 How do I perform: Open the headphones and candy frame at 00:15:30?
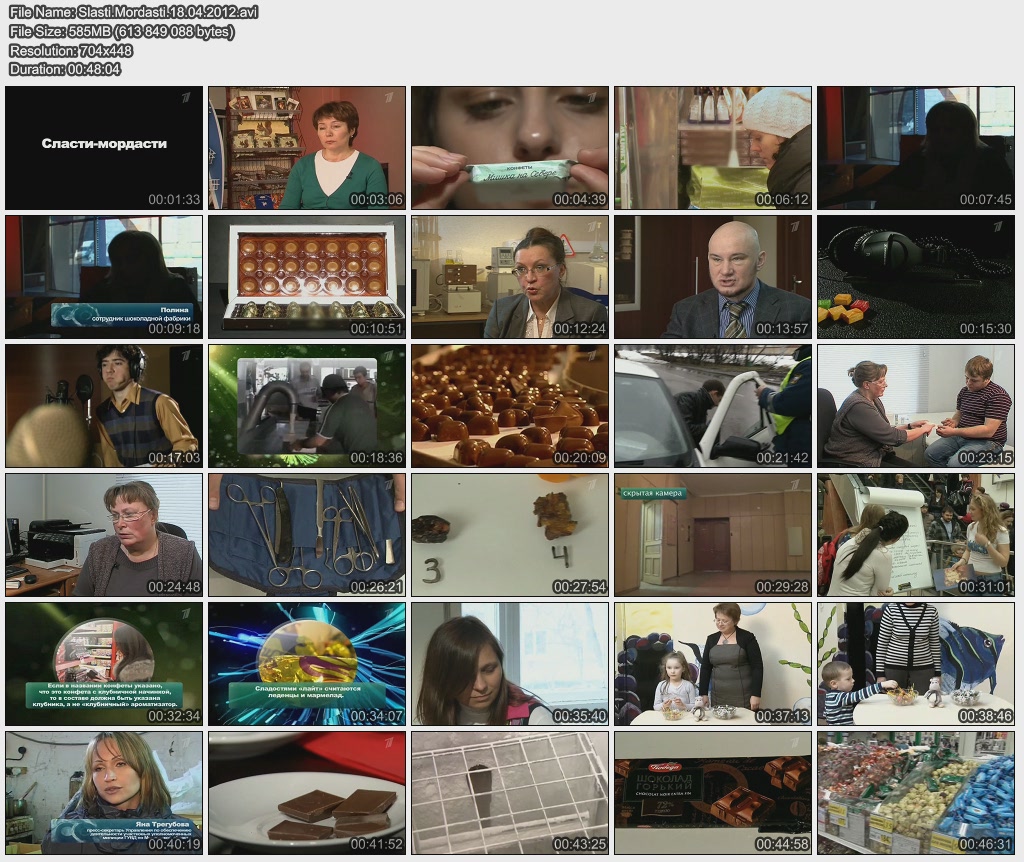tap(916, 277)
